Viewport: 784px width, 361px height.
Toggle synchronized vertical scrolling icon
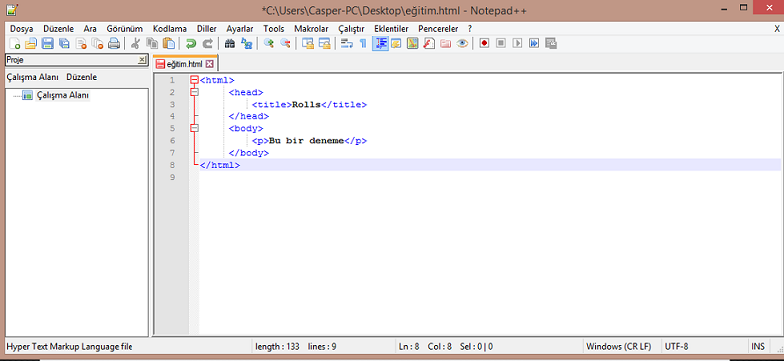point(308,44)
